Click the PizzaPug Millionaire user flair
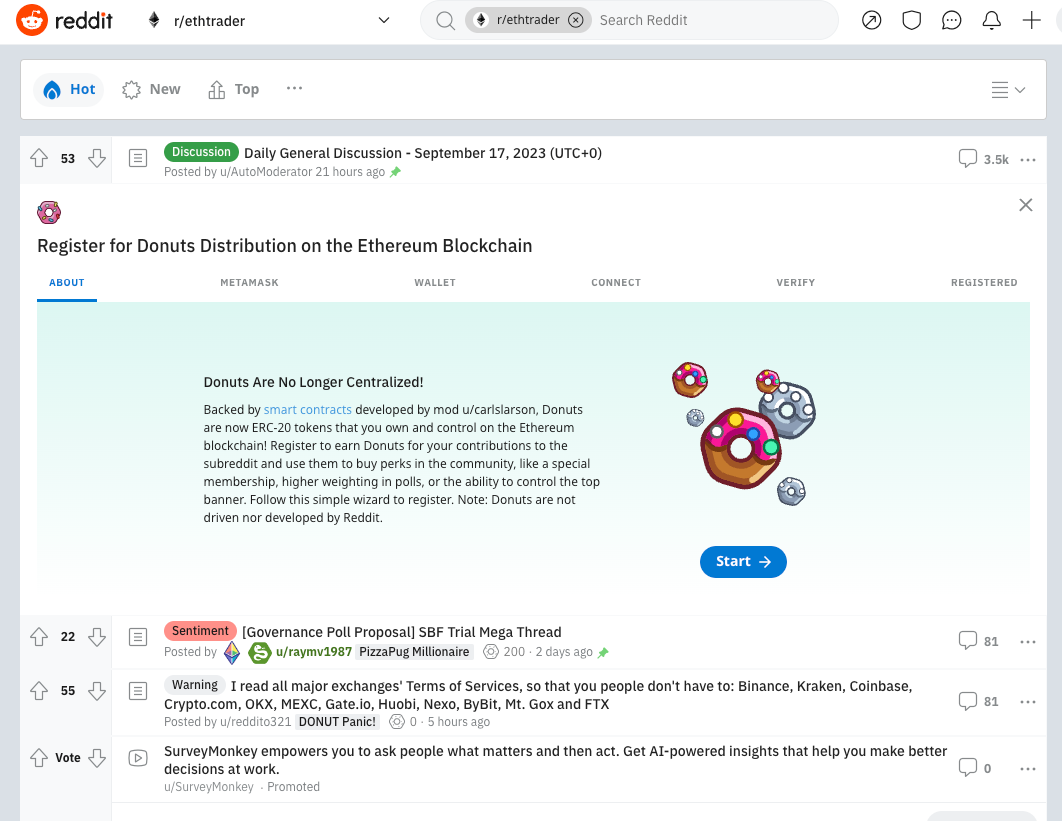This screenshot has height=821, width=1062. (x=414, y=652)
